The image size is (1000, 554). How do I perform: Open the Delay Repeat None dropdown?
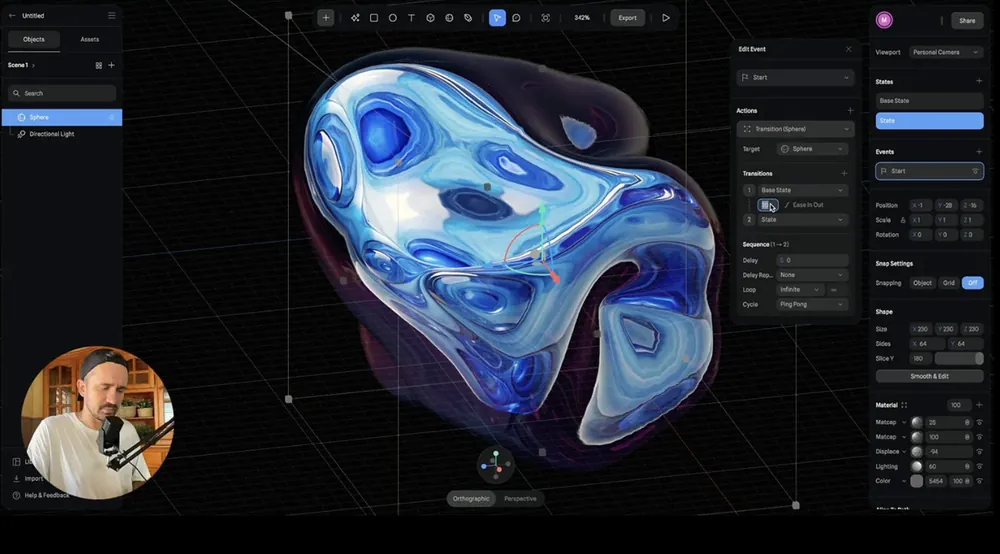pyautogui.click(x=812, y=275)
